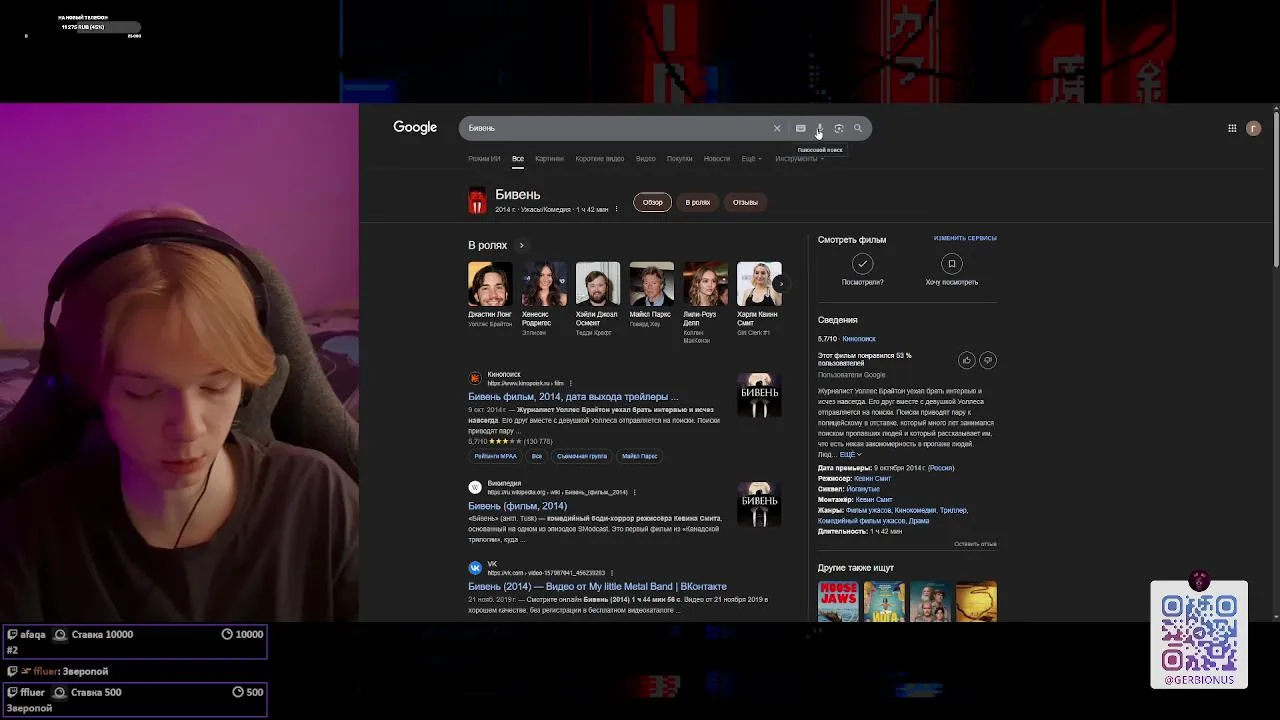Open Лили-Роуз Депп cast photo
1280x720 pixels.
point(705,284)
